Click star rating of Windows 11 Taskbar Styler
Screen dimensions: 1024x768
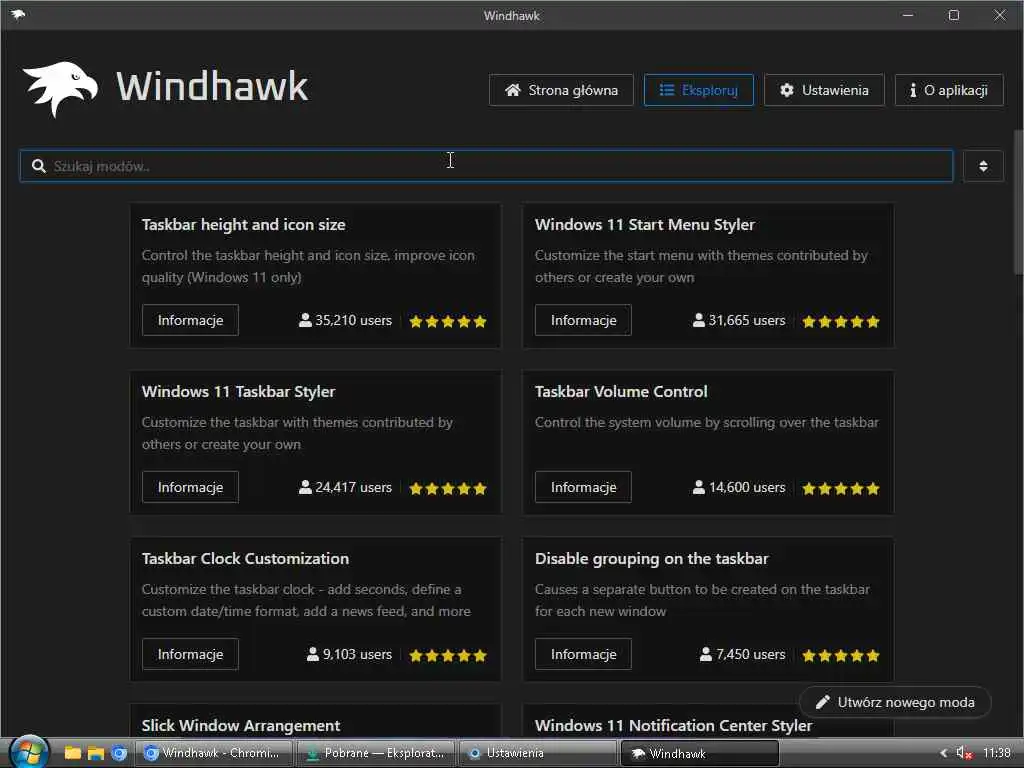click(x=448, y=488)
